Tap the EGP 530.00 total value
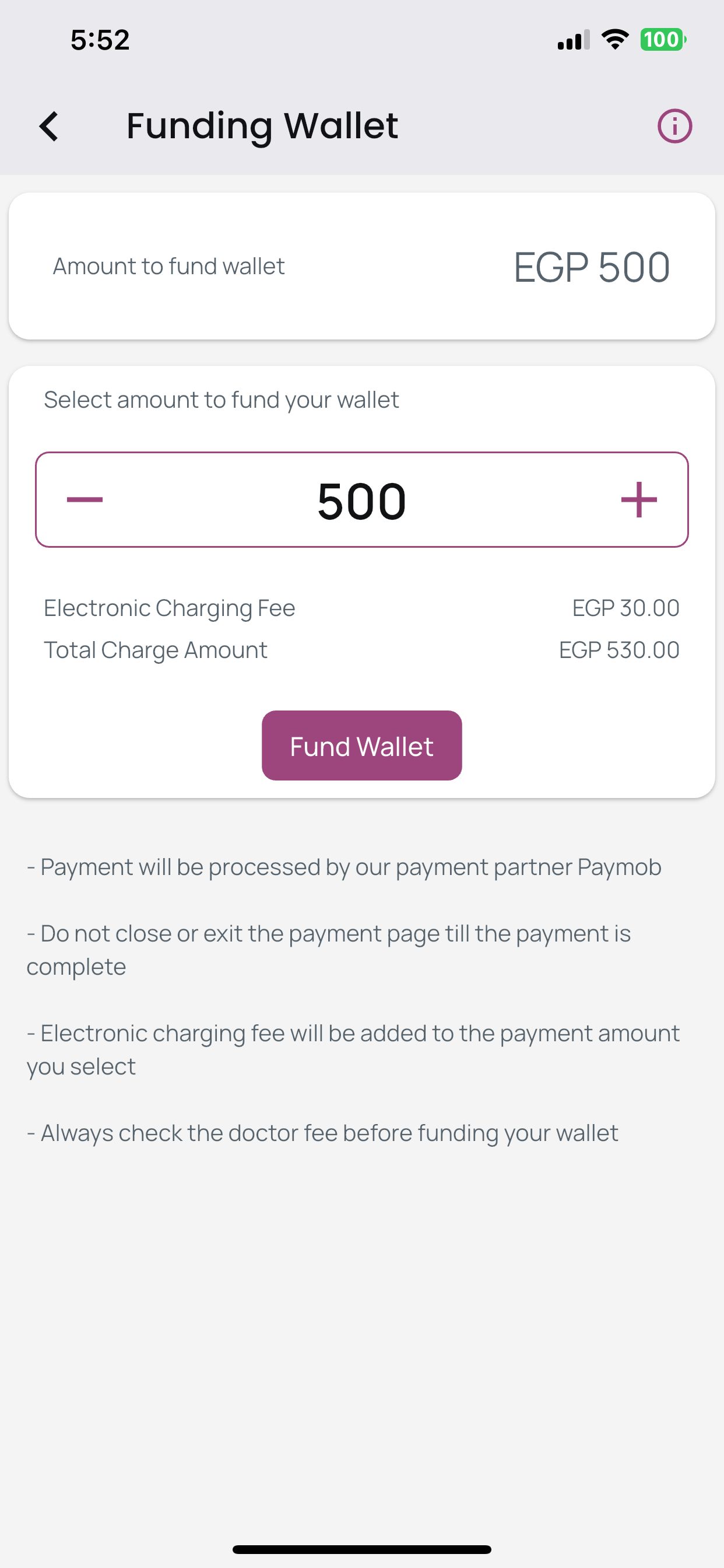The width and height of the screenshot is (724, 1568). pyautogui.click(x=618, y=650)
